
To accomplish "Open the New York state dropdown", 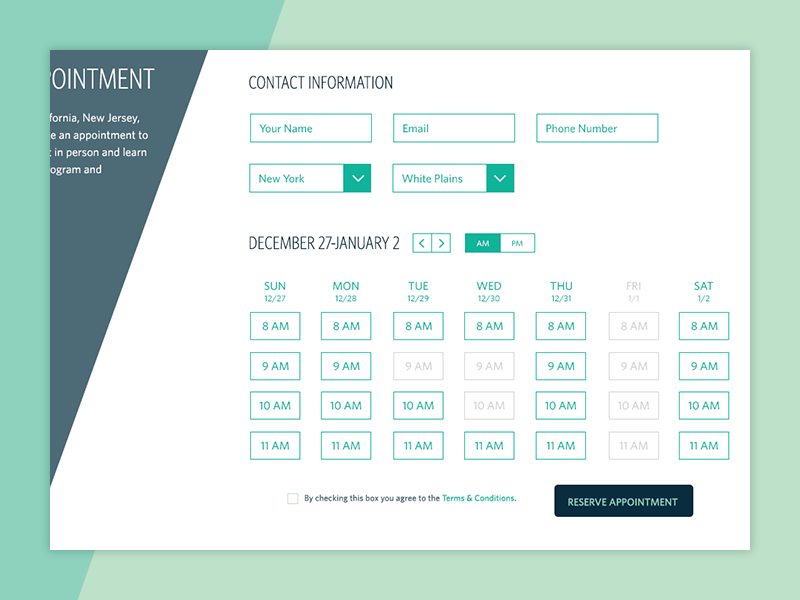I will 310,178.
